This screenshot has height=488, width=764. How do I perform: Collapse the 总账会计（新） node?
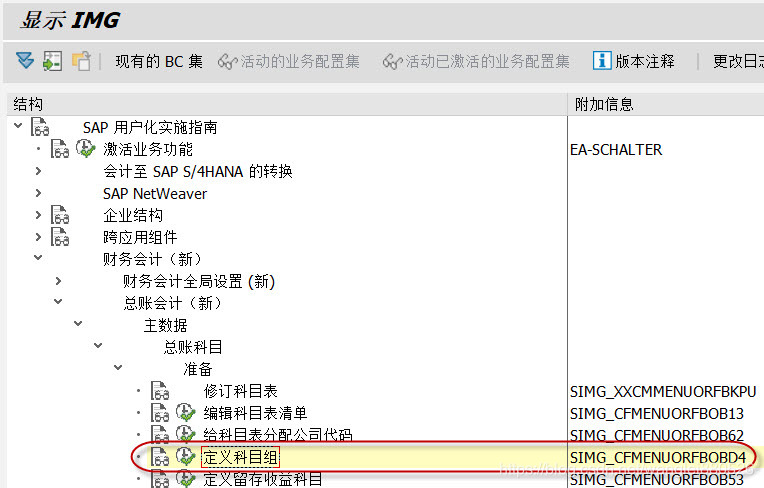tap(58, 301)
